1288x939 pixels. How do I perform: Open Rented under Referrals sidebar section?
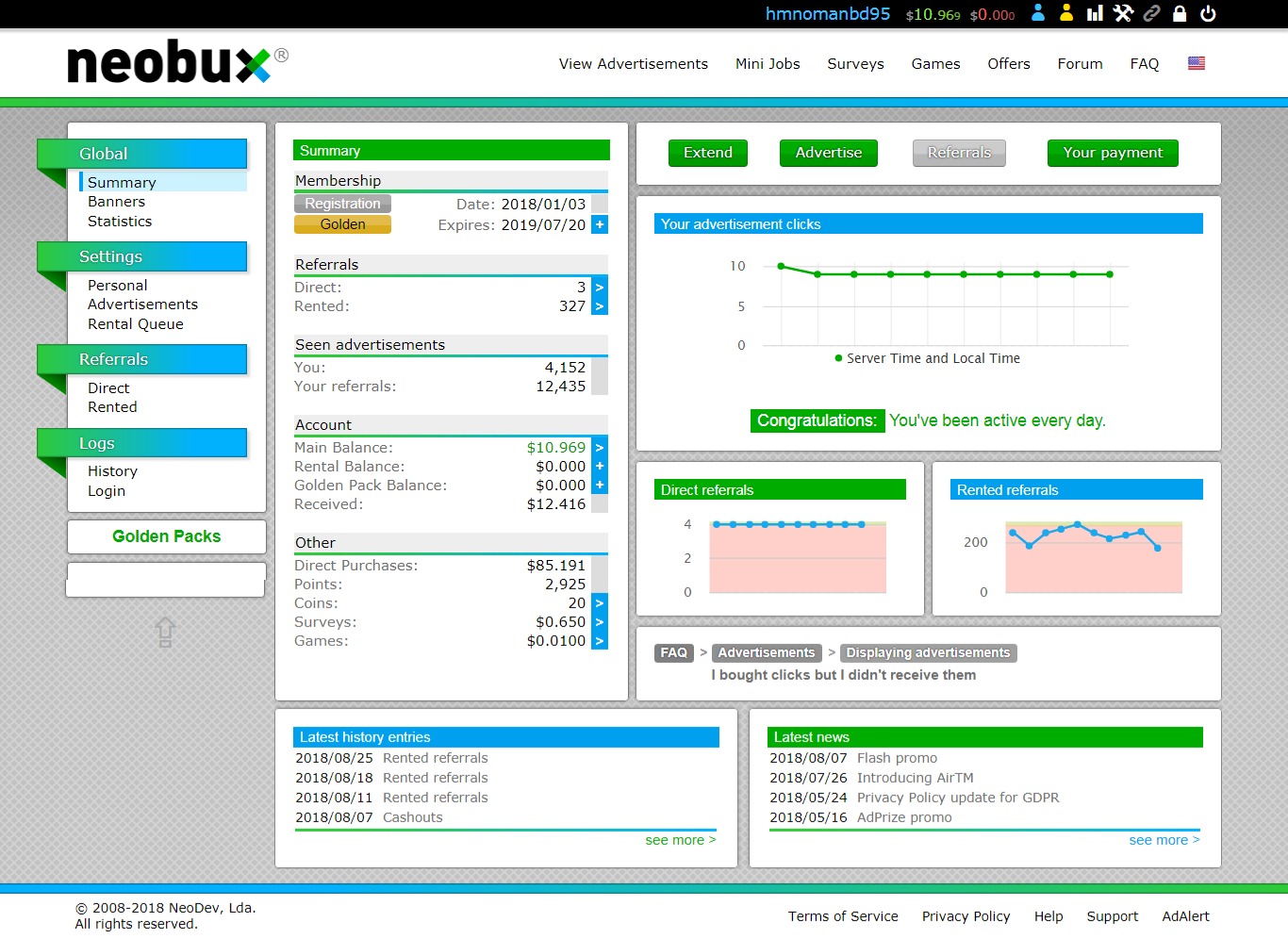tap(112, 407)
